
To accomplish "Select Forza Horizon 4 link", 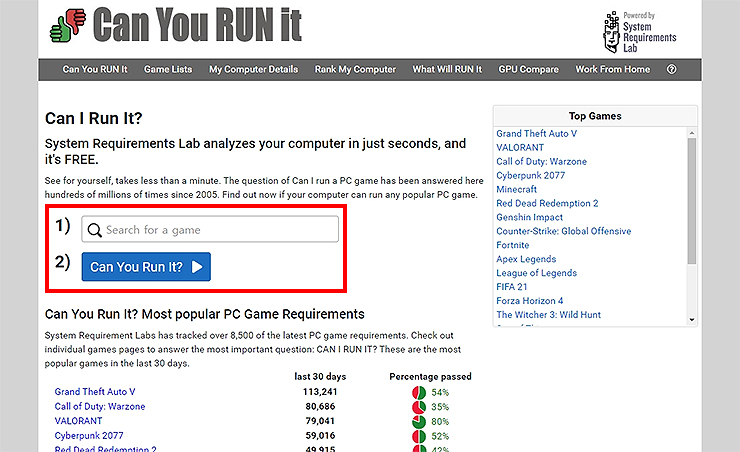I will click(530, 301).
